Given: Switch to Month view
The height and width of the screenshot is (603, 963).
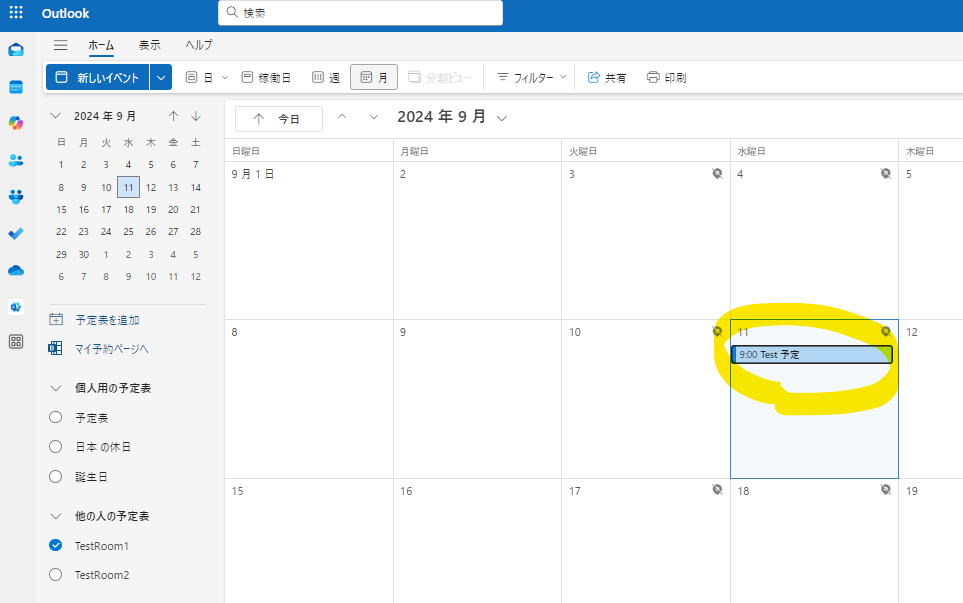Looking at the screenshot, I should coord(373,77).
